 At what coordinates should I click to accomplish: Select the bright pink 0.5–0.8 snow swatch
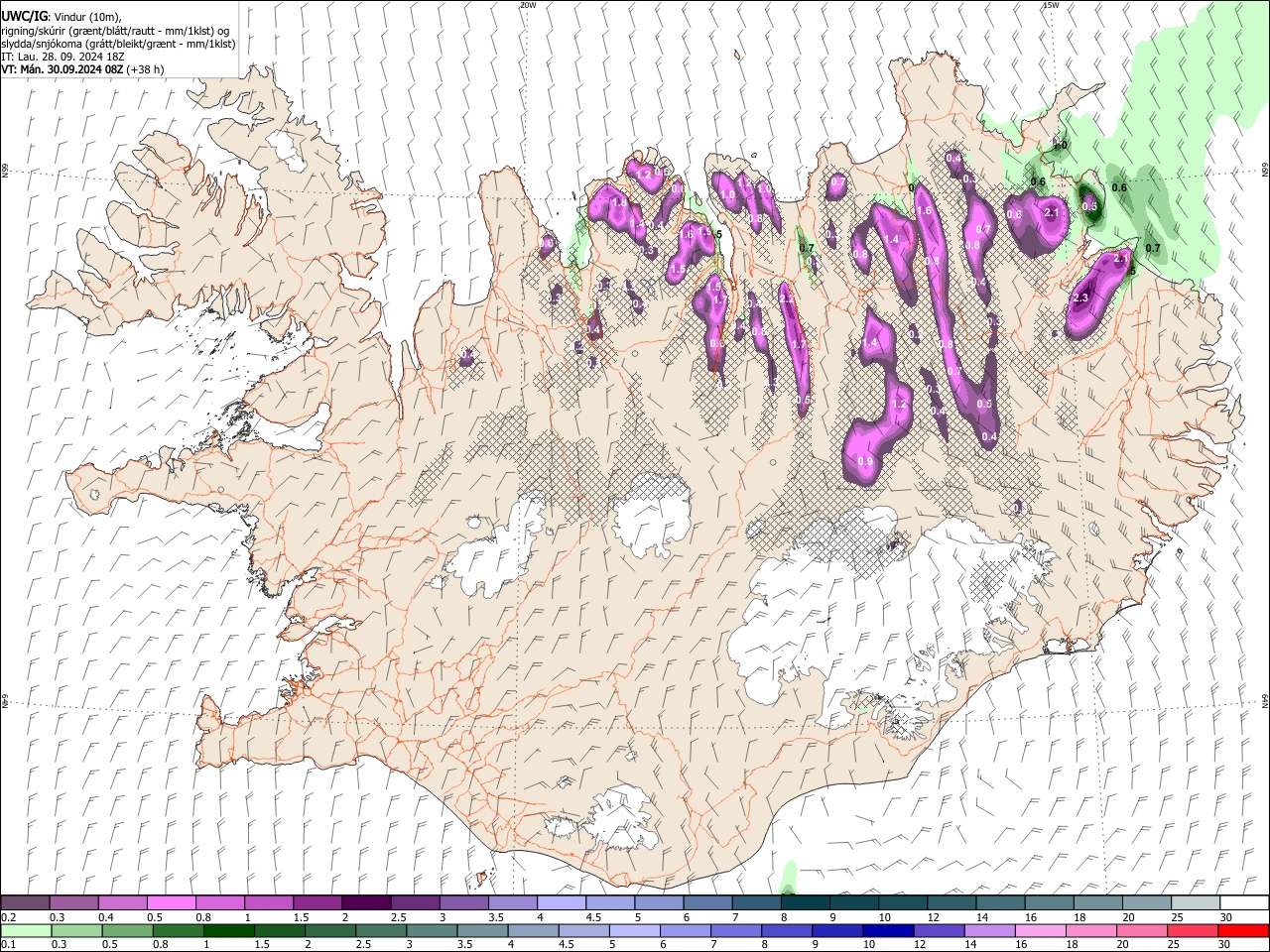pos(172,902)
